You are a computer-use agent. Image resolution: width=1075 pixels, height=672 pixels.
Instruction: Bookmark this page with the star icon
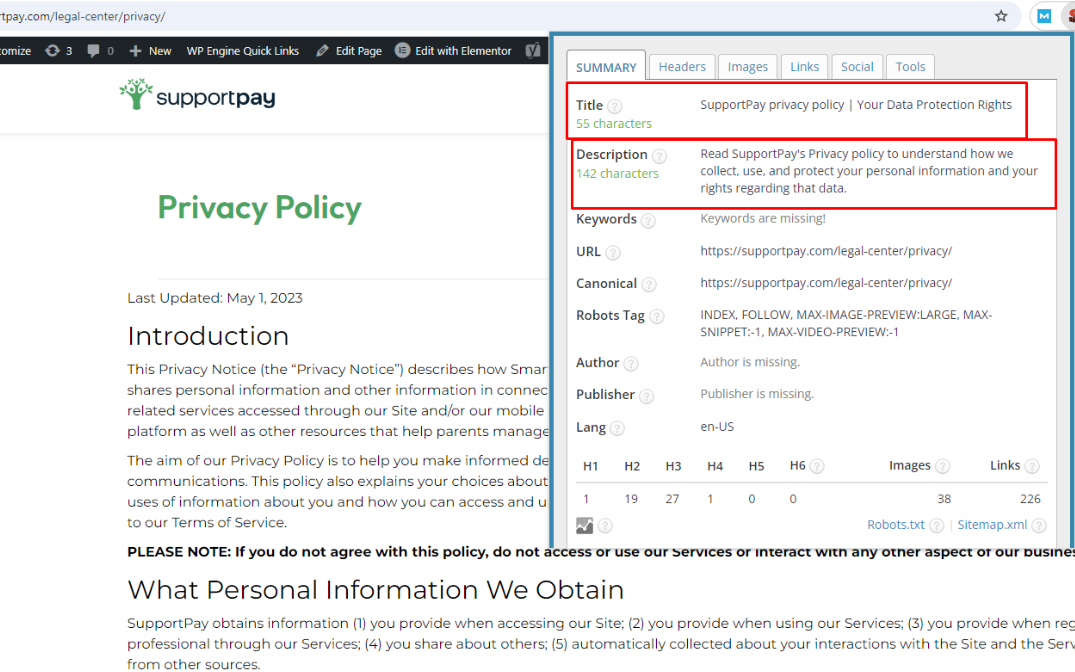click(1001, 16)
